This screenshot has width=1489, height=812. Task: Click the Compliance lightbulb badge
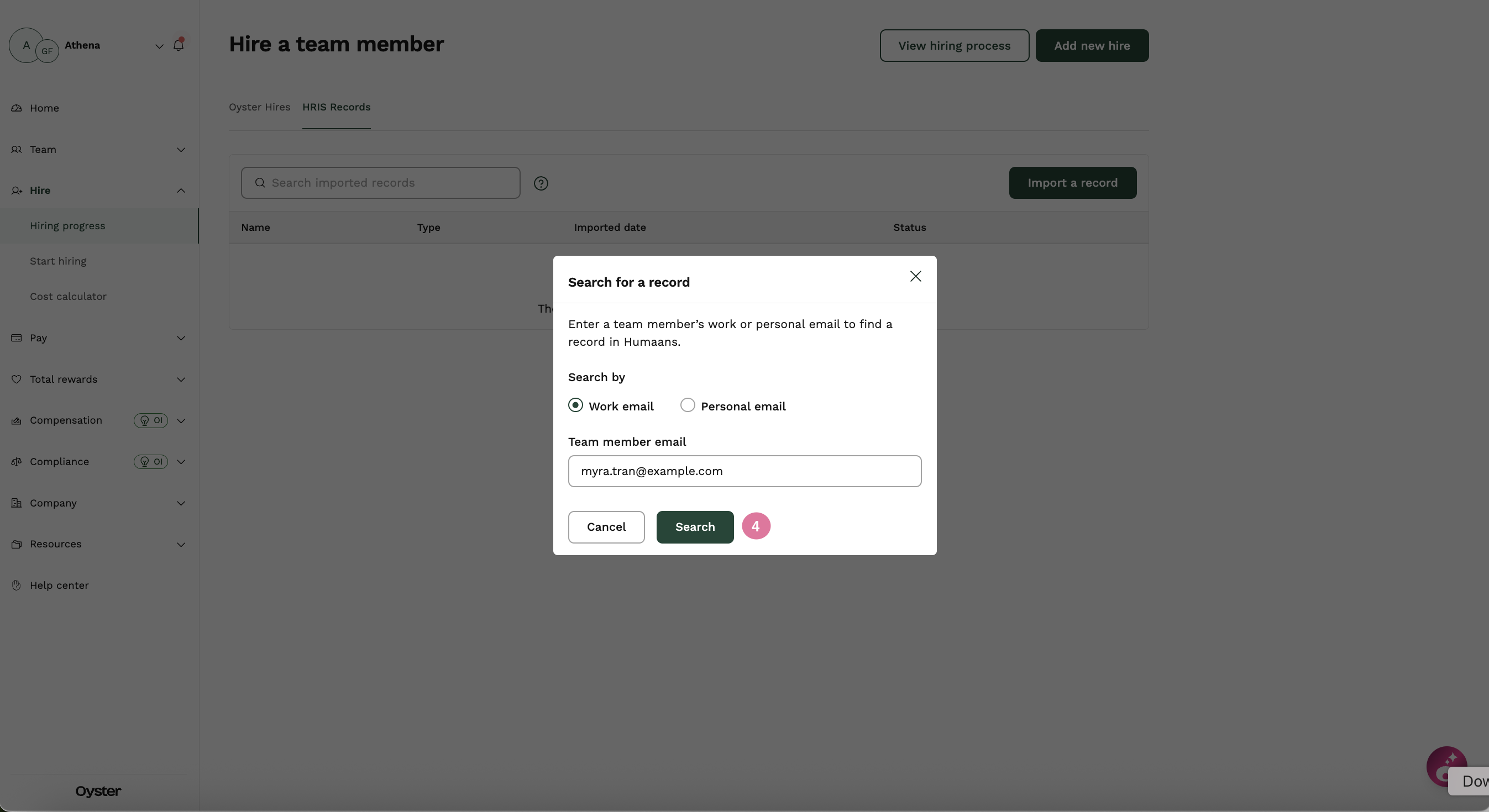151,461
